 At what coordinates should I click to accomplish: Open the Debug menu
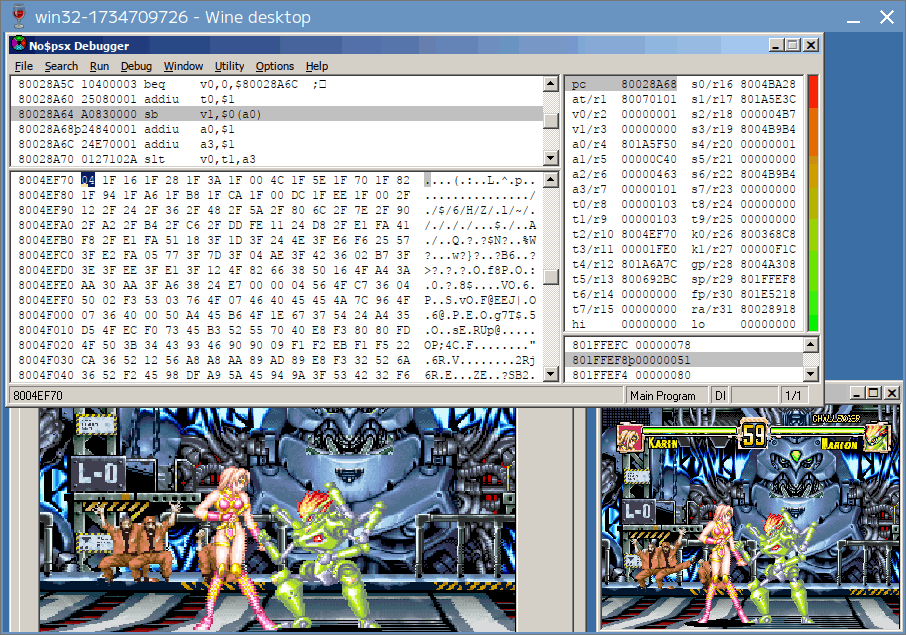click(x=136, y=66)
